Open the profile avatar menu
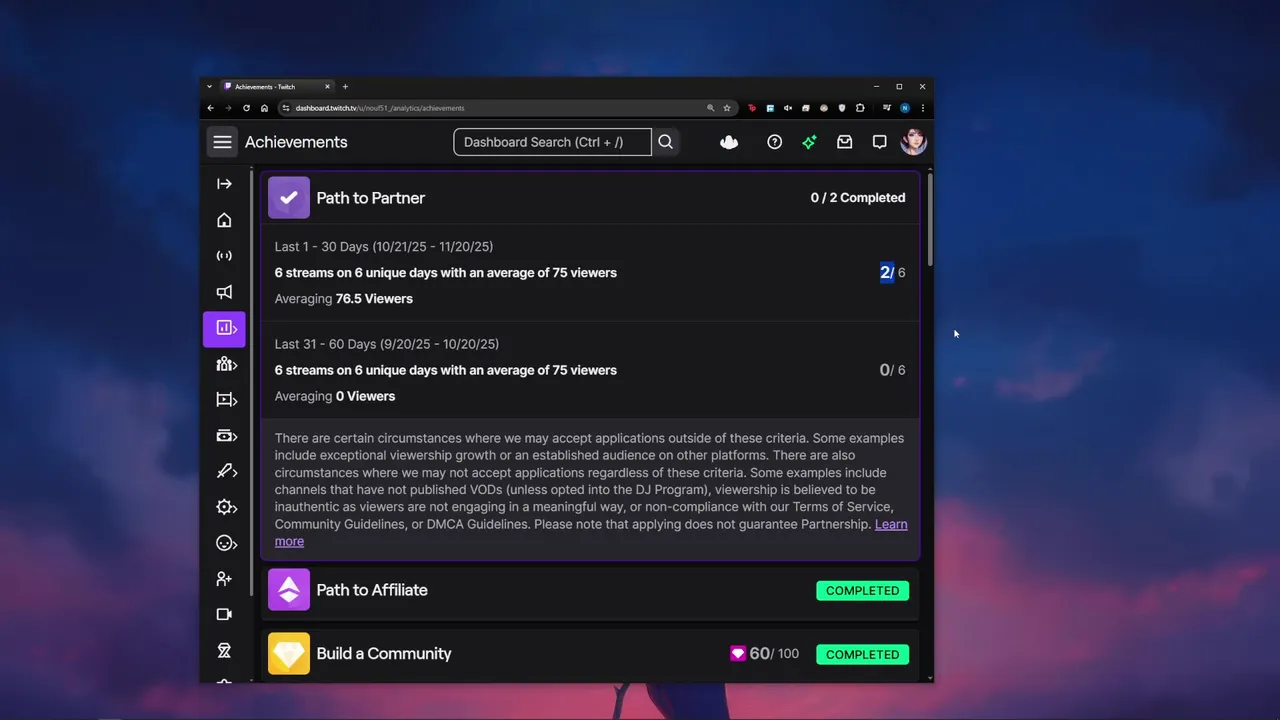The width and height of the screenshot is (1280, 720). [913, 142]
